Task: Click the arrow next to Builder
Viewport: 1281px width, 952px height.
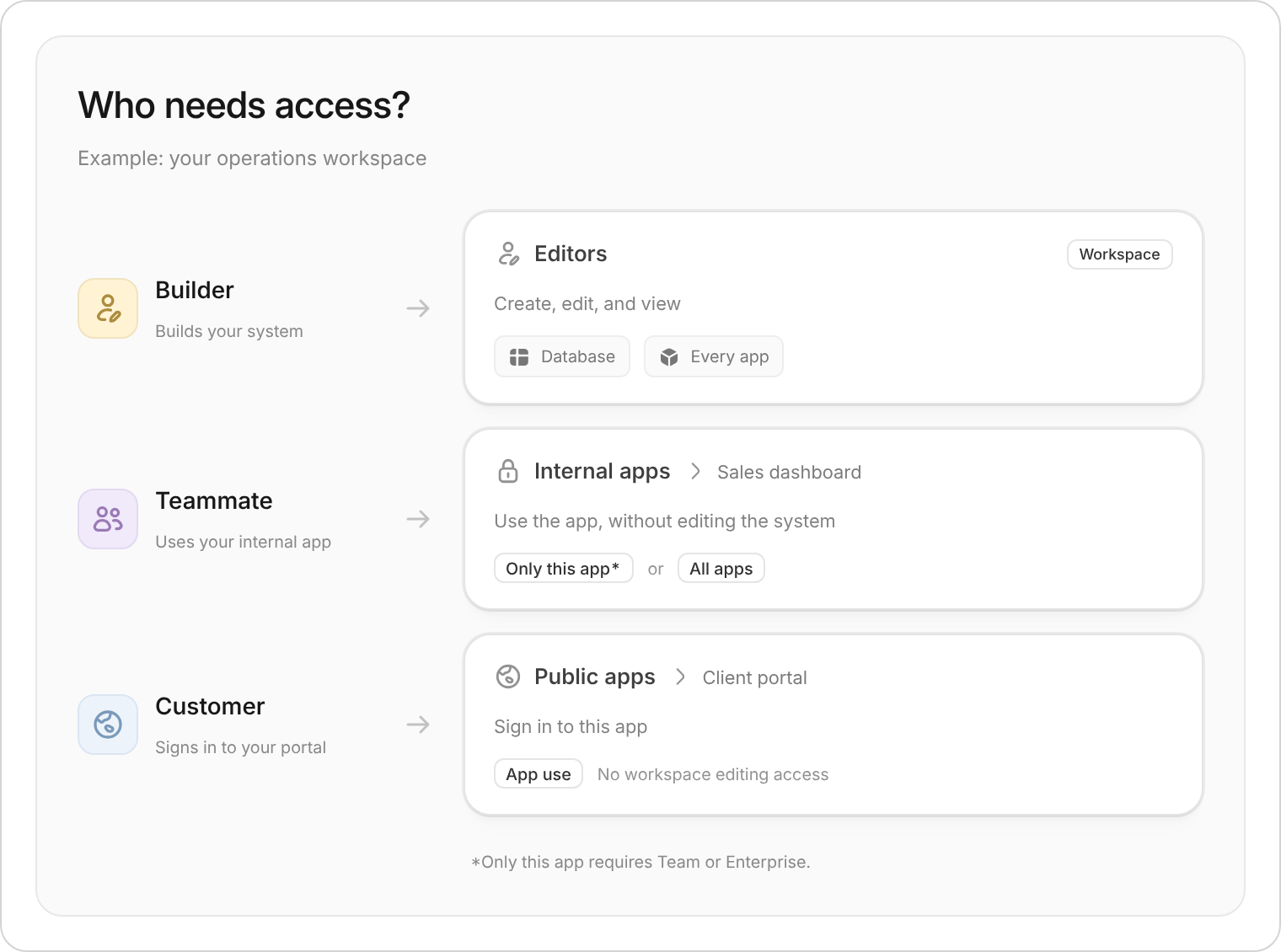Action: tap(418, 308)
